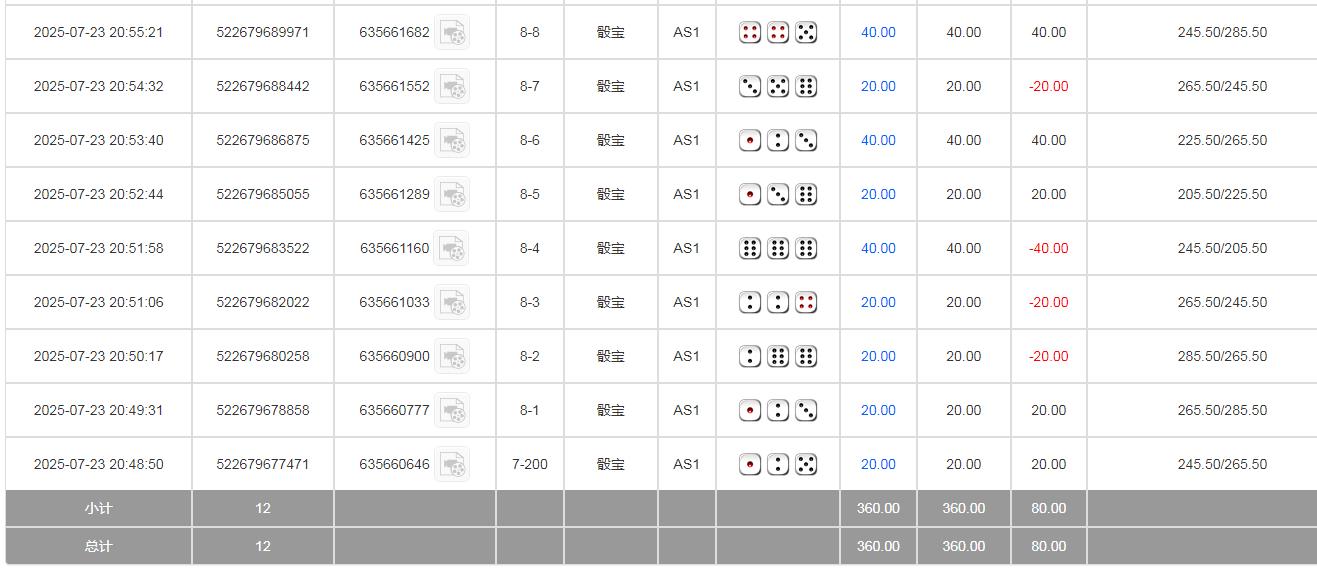Open video replay for round 635661552

coord(452,87)
